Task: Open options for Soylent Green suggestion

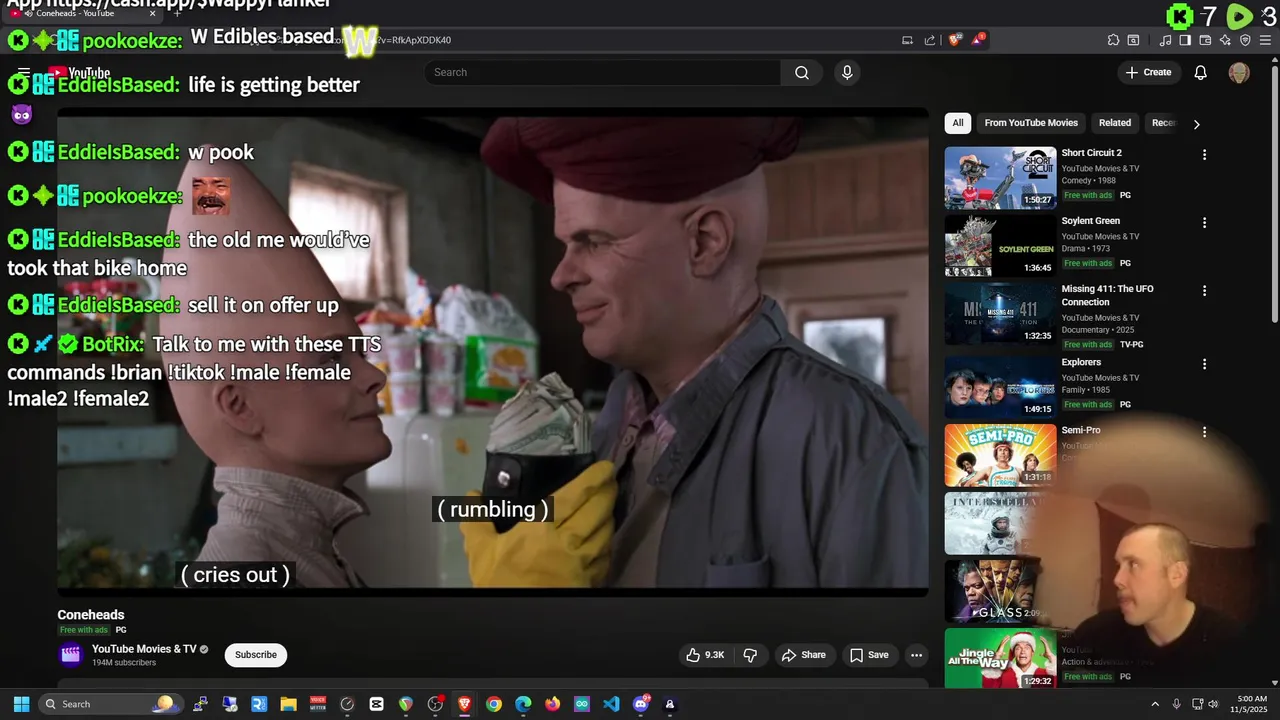Action: 1204,223
